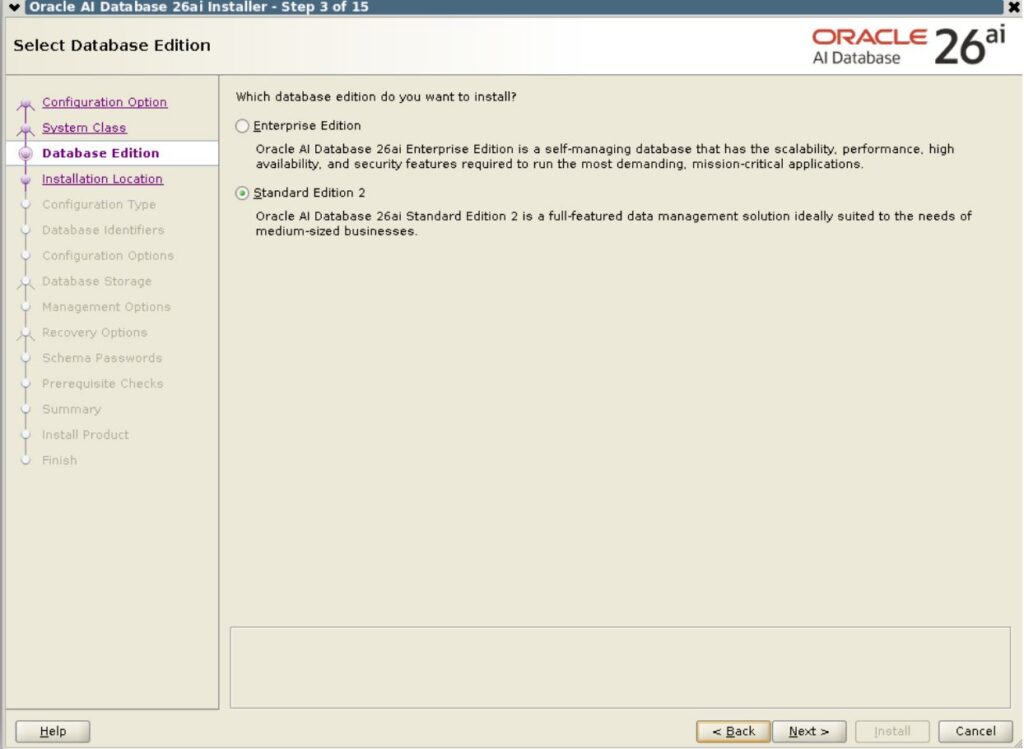Open the Help dialog
The width and height of the screenshot is (1024, 749).
coord(53,731)
